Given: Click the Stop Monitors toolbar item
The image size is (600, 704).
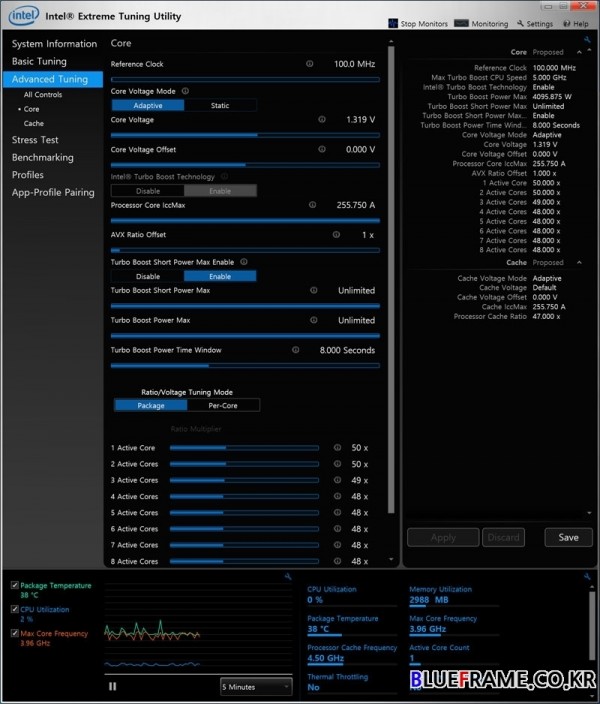Looking at the screenshot, I should tap(418, 23).
